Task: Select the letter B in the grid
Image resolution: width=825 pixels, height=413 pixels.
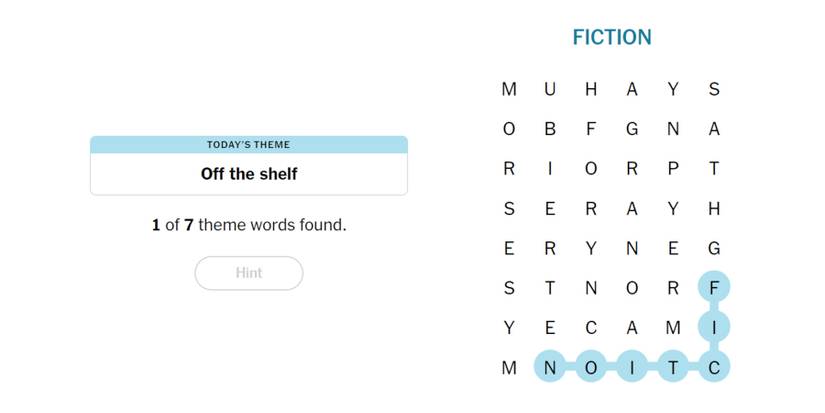Action: [x=549, y=129]
